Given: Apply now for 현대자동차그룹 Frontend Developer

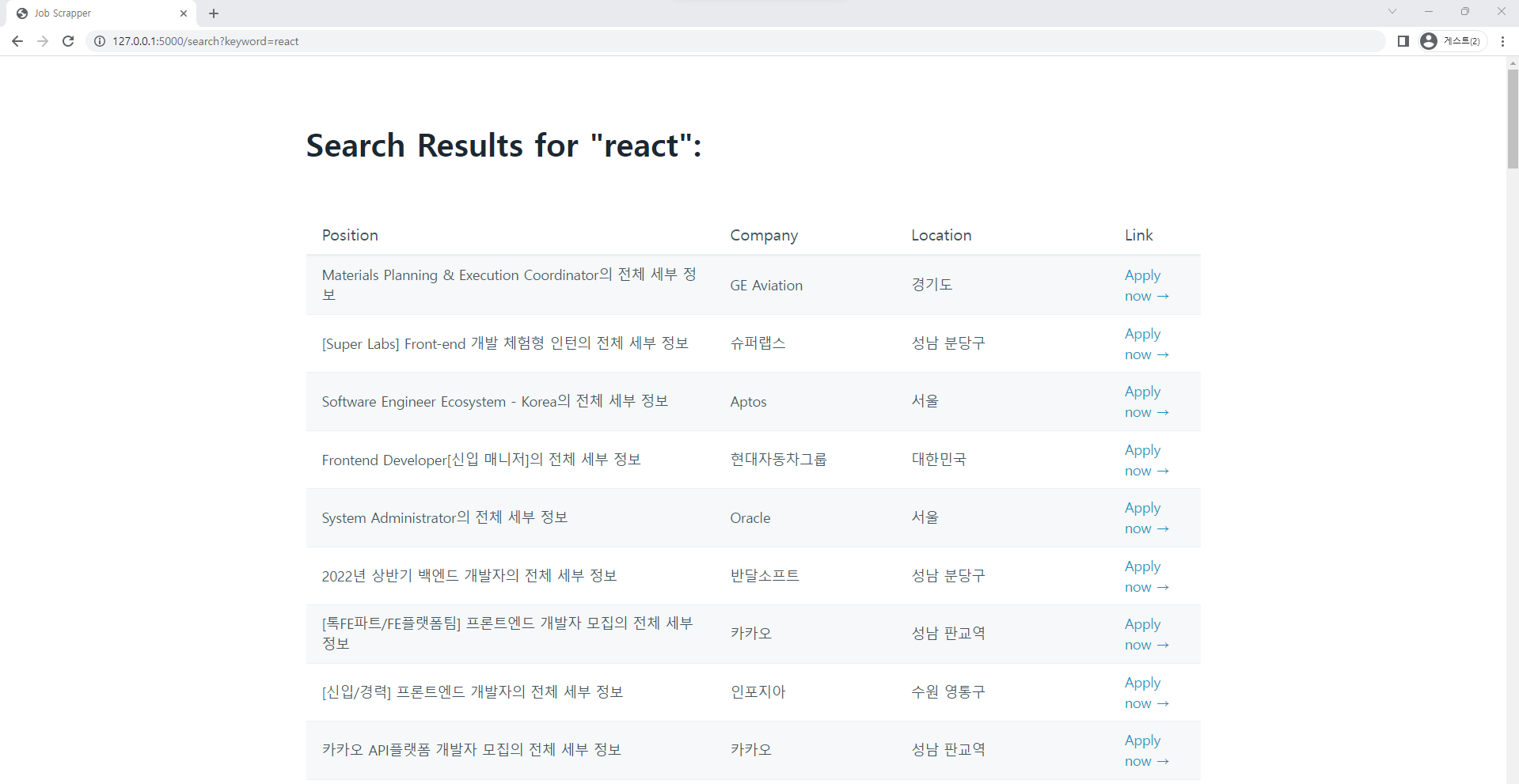Looking at the screenshot, I should pyautogui.click(x=1146, y=460).
